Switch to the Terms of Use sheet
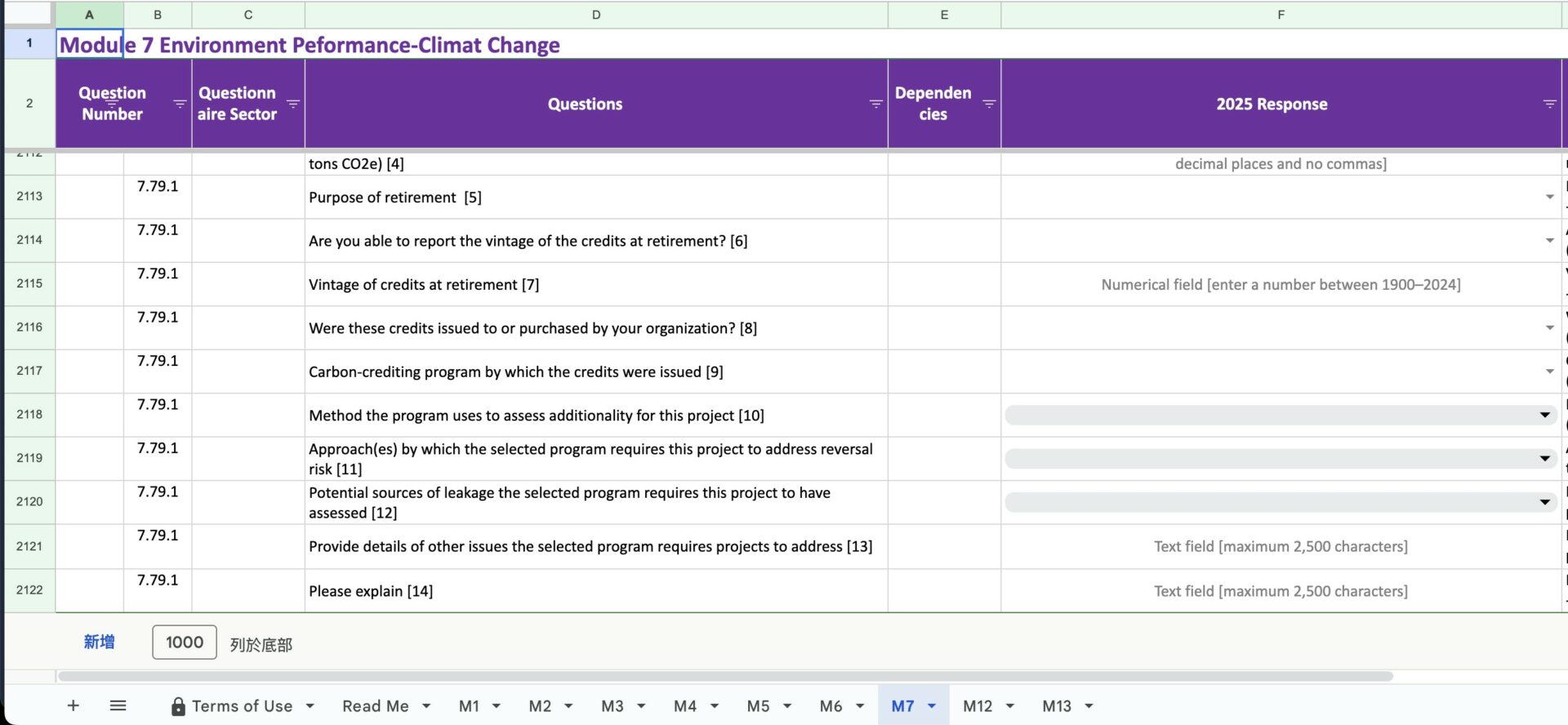This screenshot has height=725, width=1568. [x=242, y=706]
